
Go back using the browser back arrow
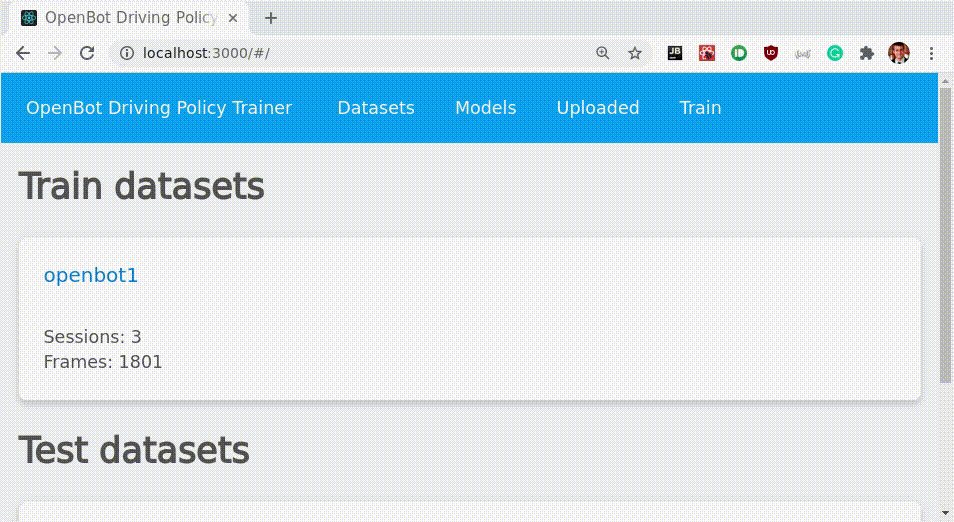click(23, 54)
